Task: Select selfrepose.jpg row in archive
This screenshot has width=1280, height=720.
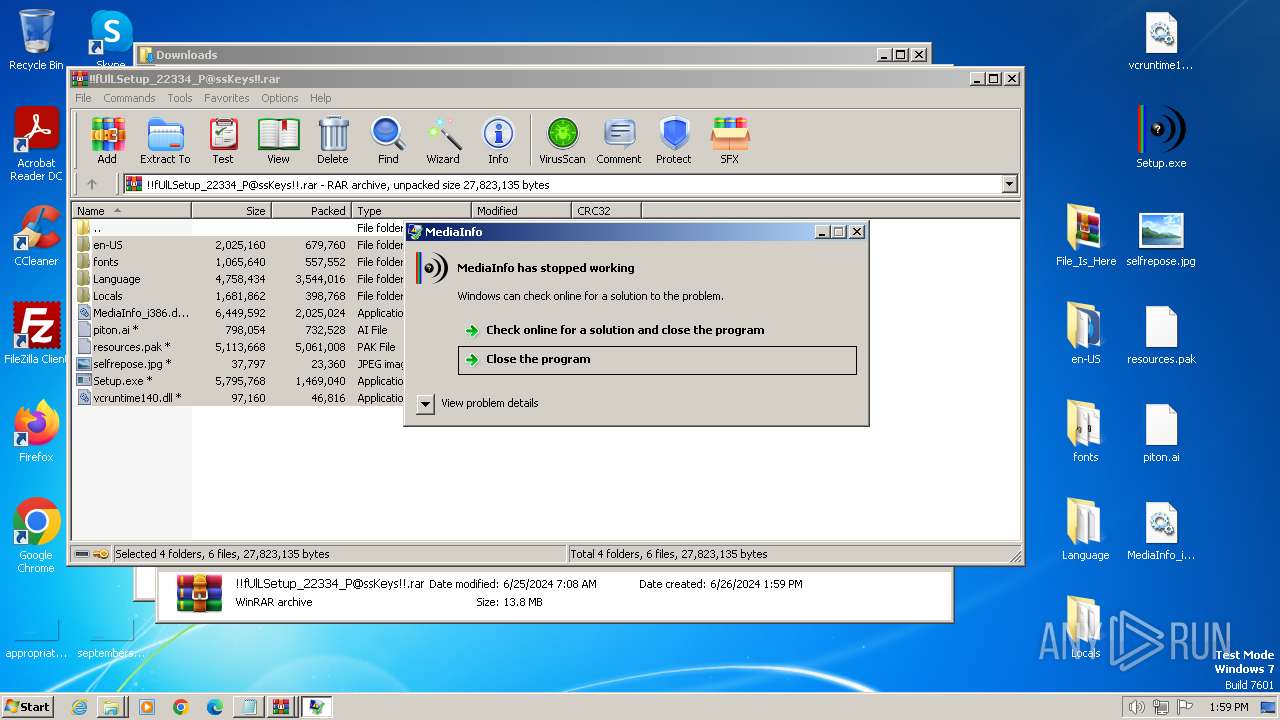Action: 239,364
